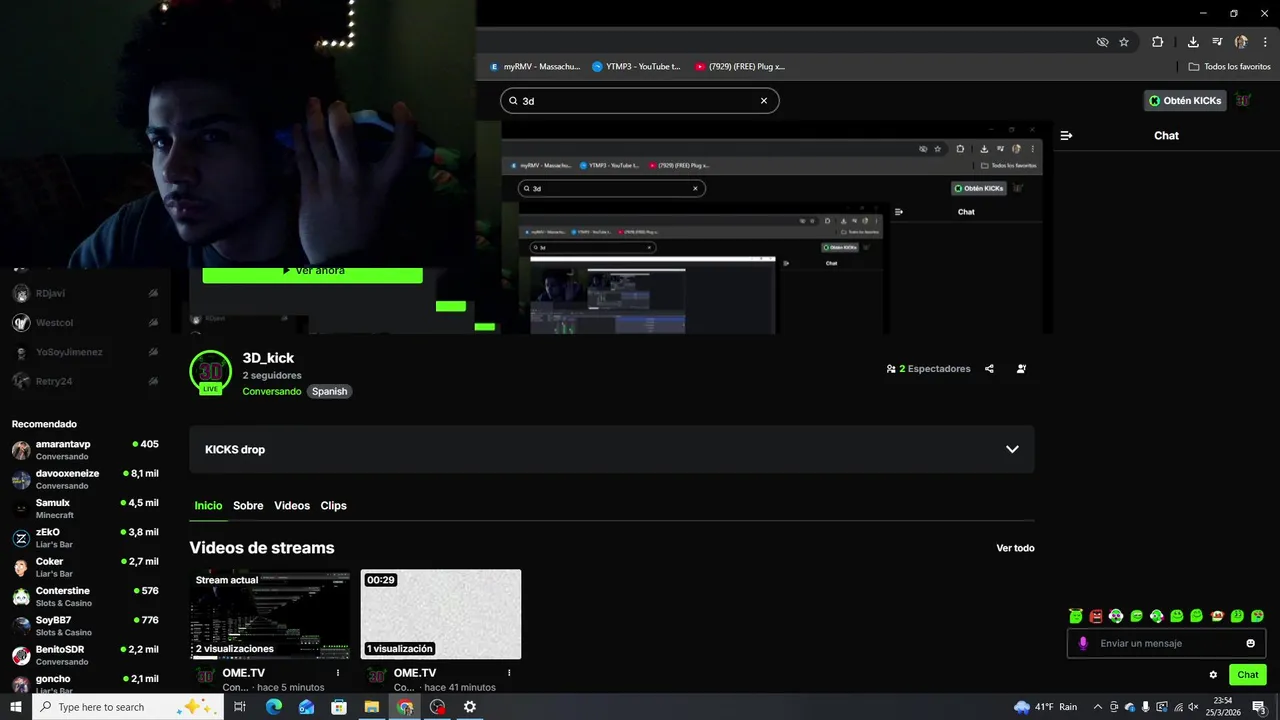The width and height of the screenshot is (1280, 720).
Task: Open File Explorer from the taskbar
Action: click(372, 707)
